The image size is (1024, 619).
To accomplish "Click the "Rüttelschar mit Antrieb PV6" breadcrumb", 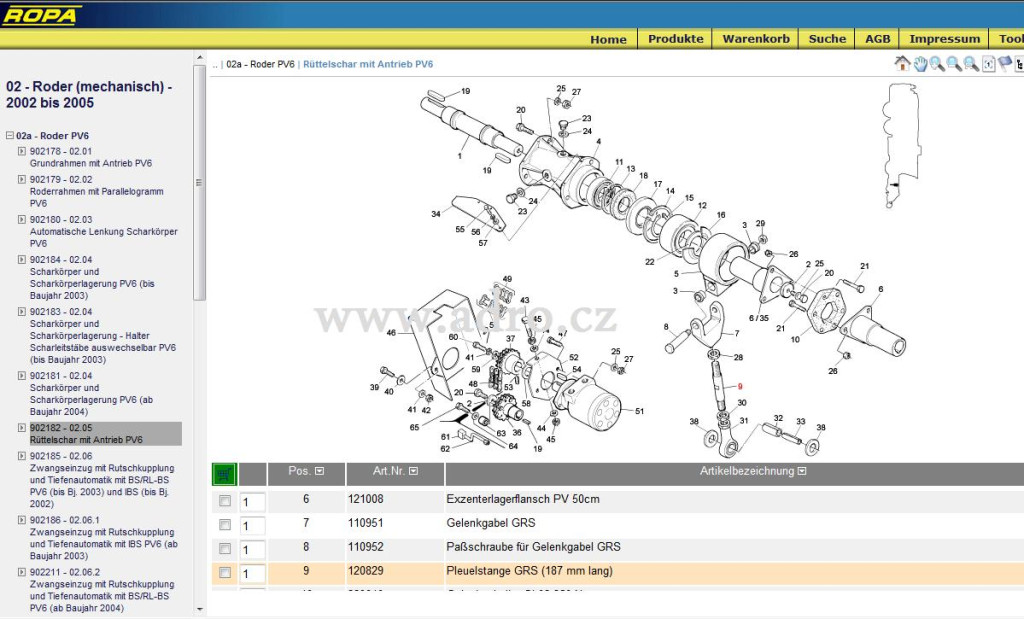I will tap(368, 64).
